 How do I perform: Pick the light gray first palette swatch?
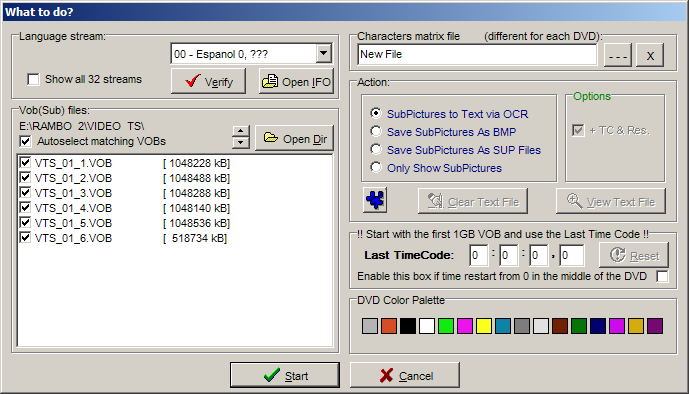pyautogui.click(x=370, y=326)
